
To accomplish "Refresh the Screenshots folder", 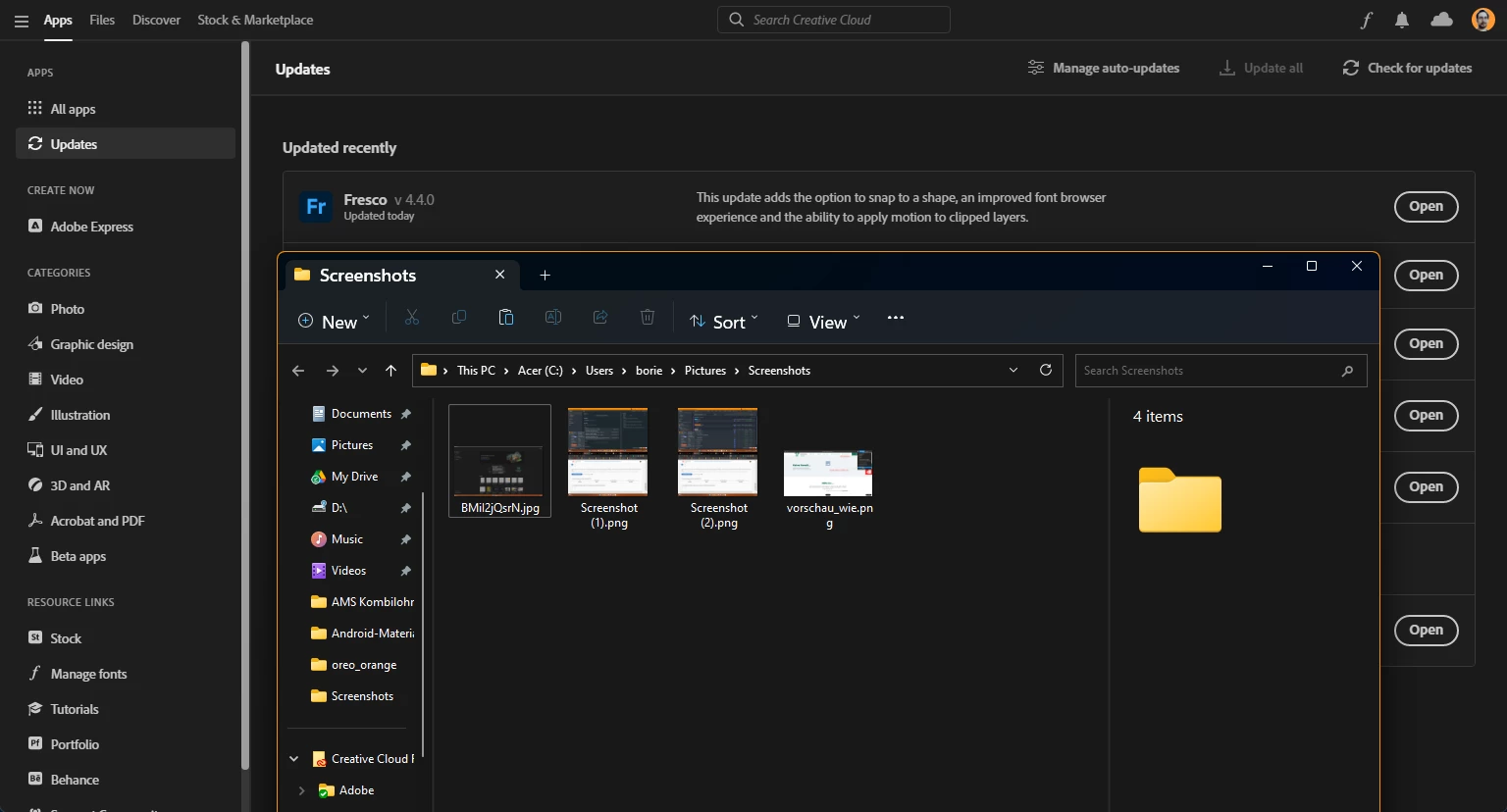I will 1046,370.
